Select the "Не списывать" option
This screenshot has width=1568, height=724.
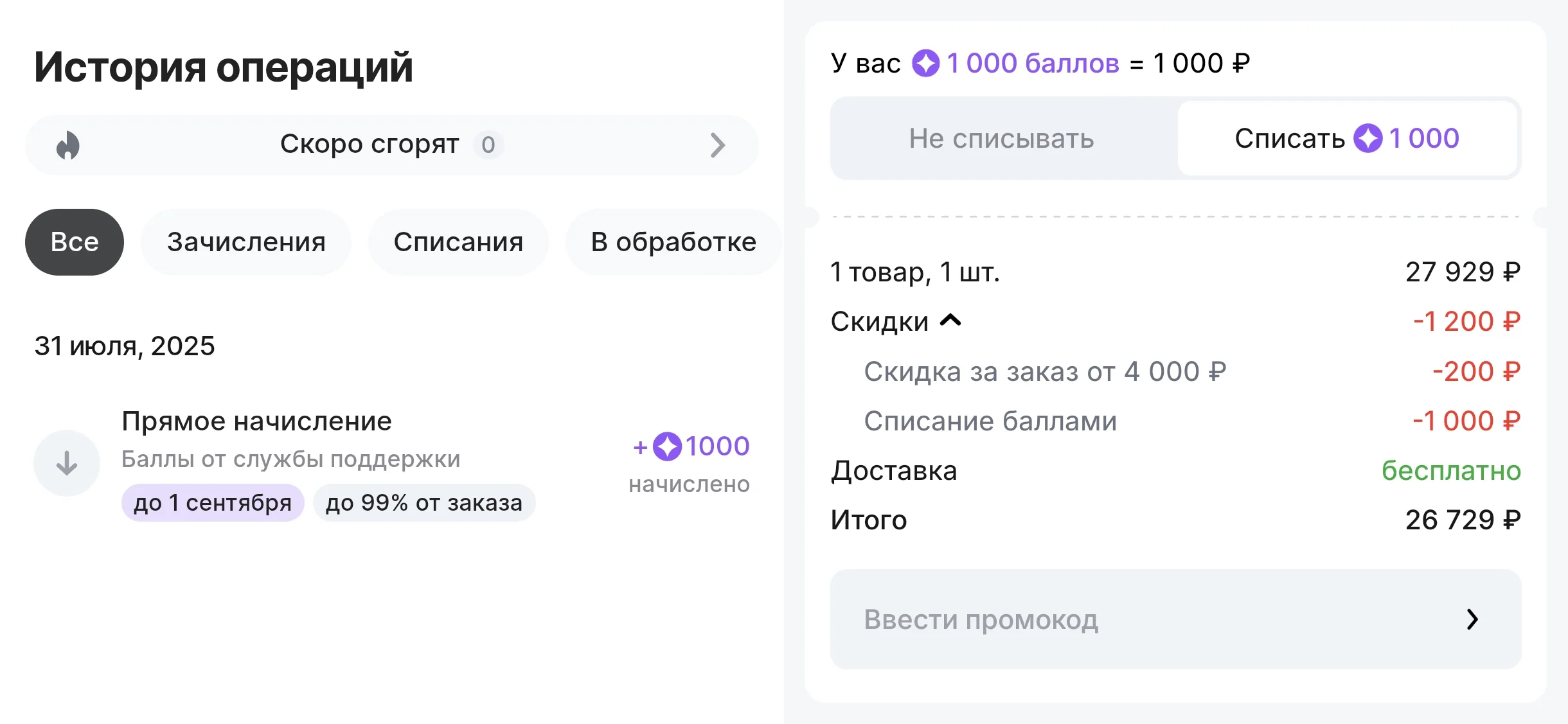(x=1001, y=138)
